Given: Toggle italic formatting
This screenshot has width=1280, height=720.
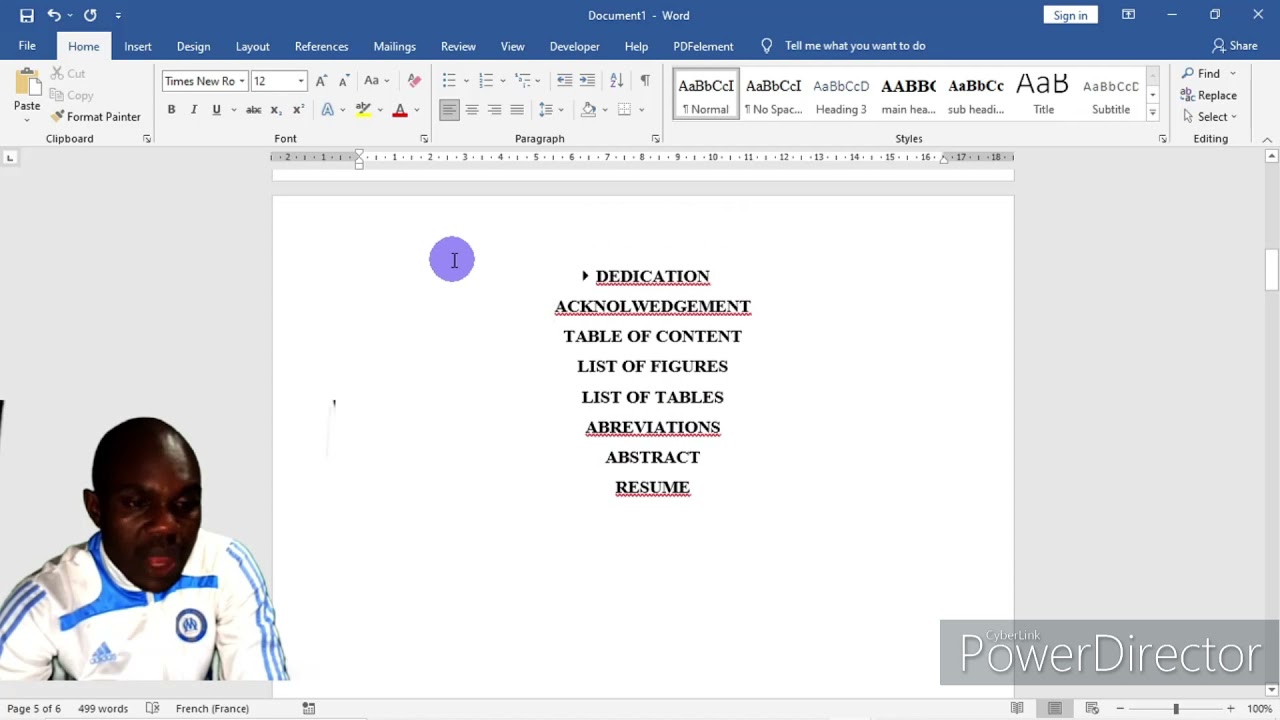Looking at the screenshot, I should (x=193, y=110).
